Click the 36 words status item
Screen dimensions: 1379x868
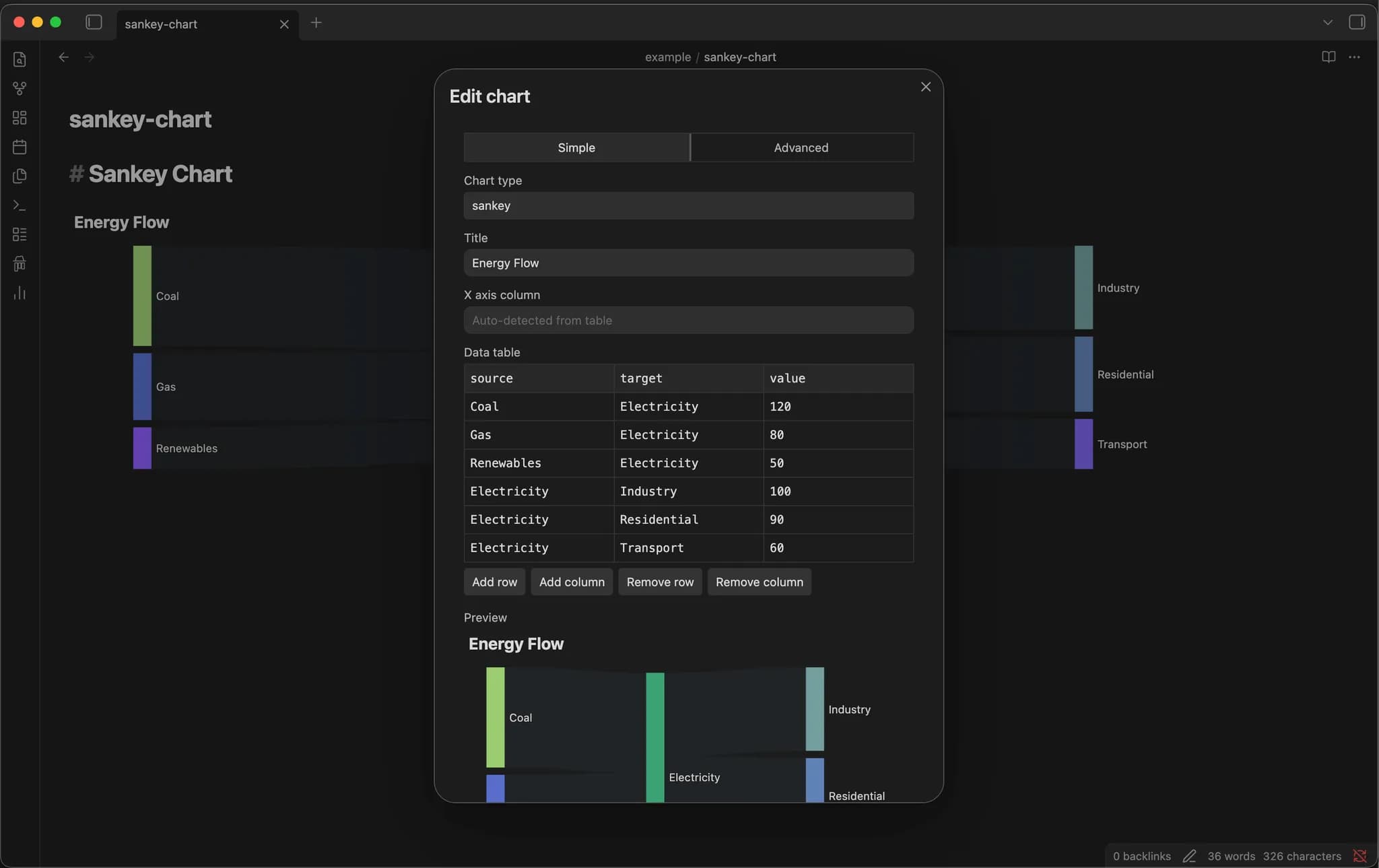1231,856
